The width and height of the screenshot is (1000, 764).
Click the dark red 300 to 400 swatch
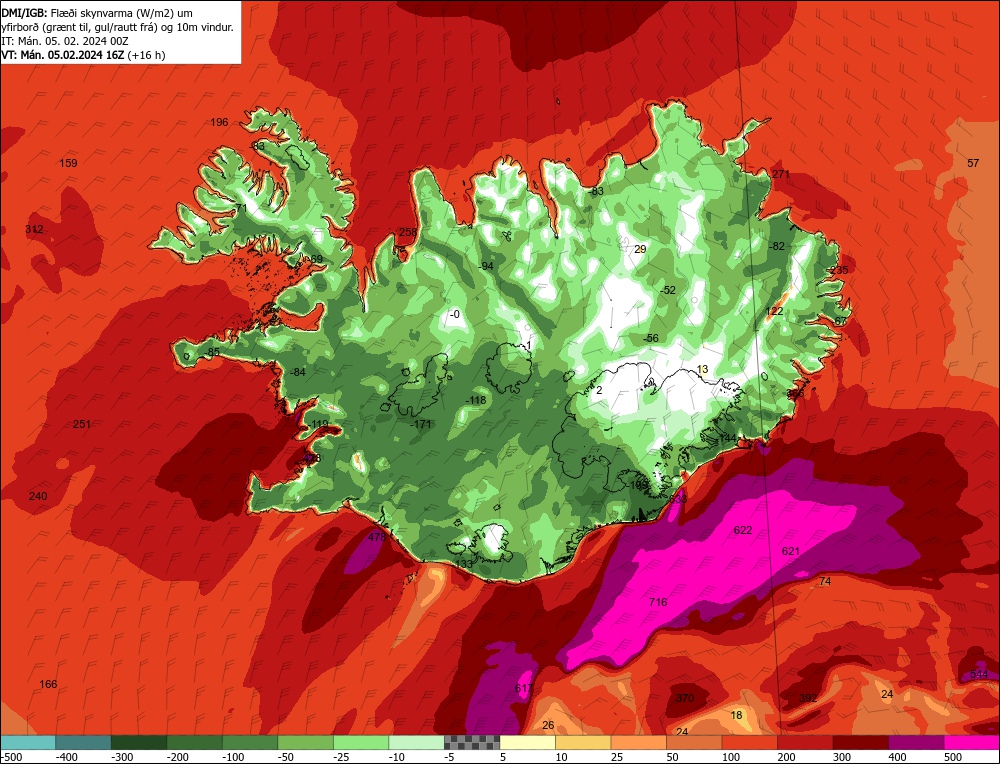[x=861, y=742]
